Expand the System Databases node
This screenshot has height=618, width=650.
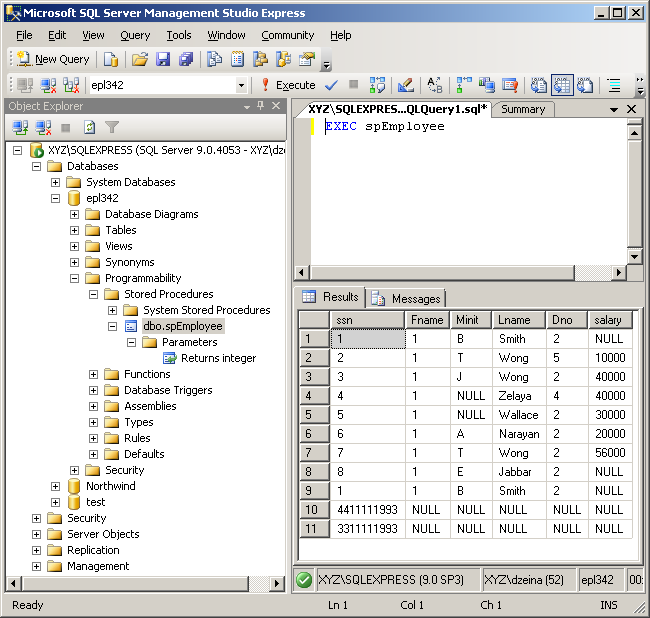click(x=56, y=182)
